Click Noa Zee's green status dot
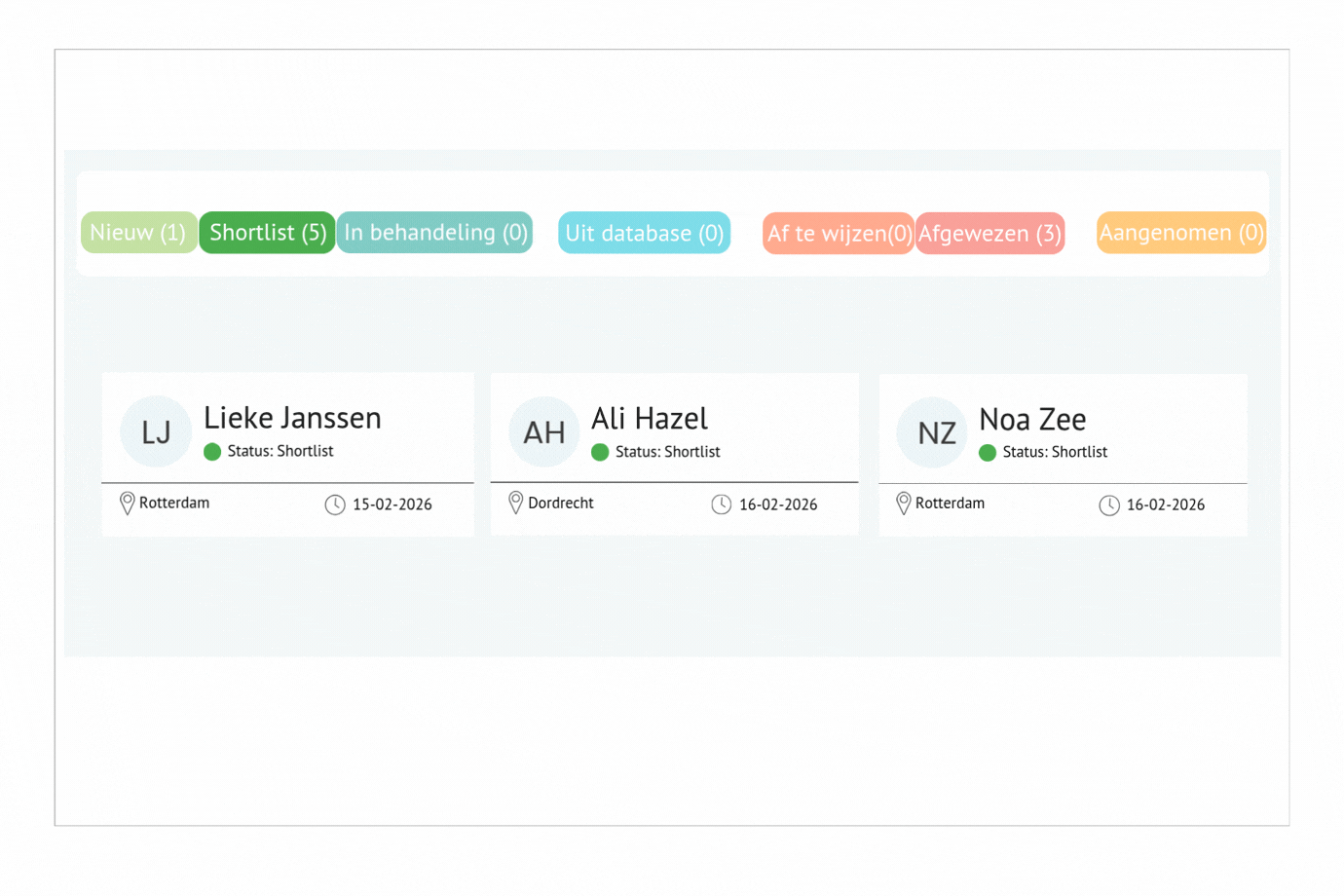This screenshot has height=896, width=1344. tap(988, 453)
